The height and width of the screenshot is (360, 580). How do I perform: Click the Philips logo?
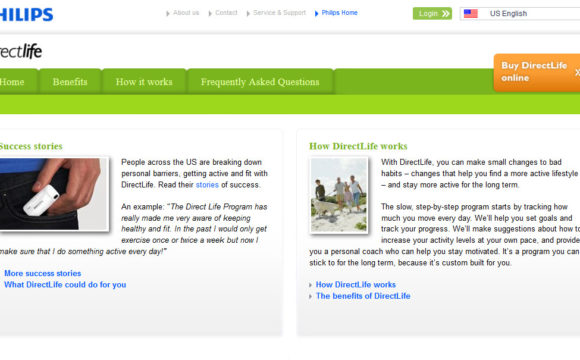tap(26, 14)
